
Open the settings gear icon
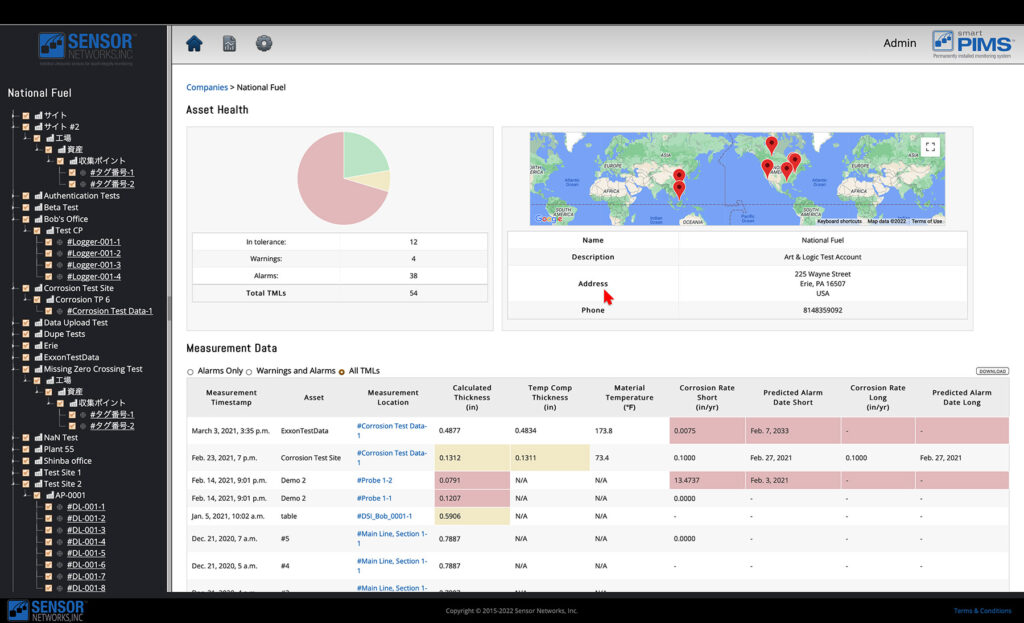click(x=264, y=44)
